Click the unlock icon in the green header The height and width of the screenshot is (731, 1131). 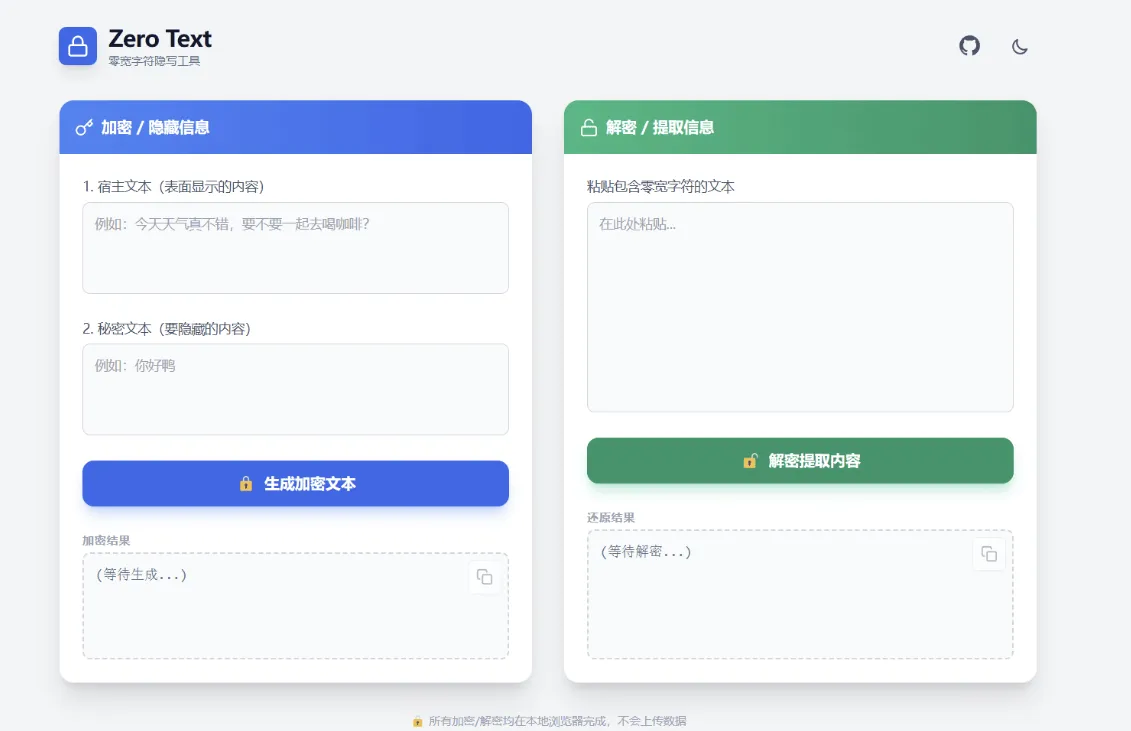[x=587, y=126]
